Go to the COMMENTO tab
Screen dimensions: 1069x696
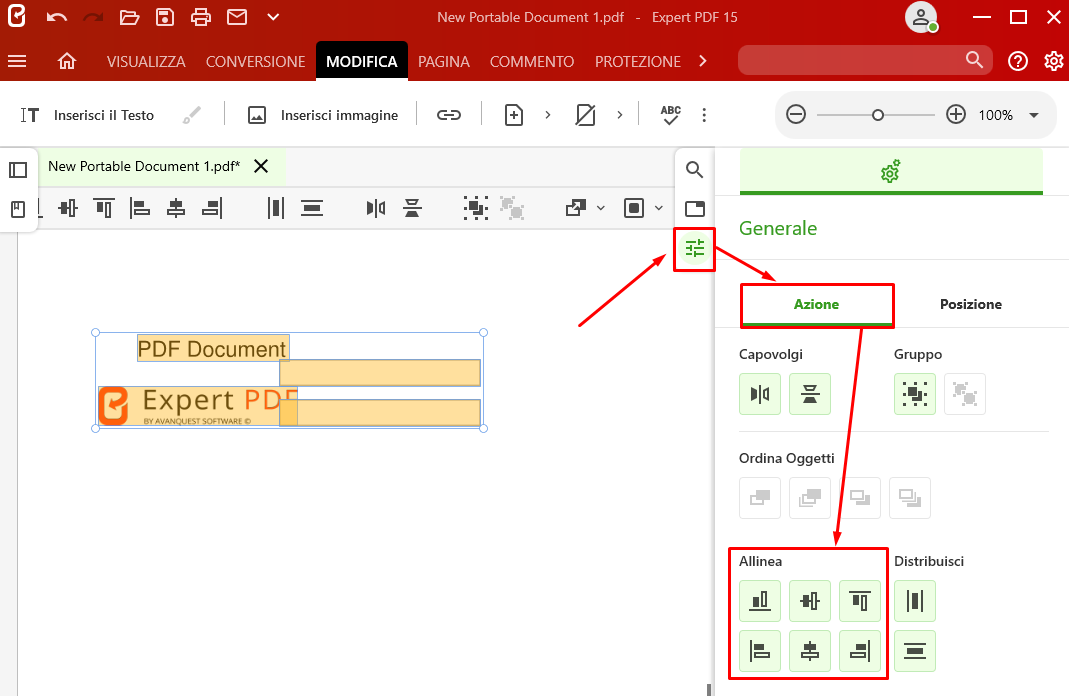tap(532, 61)
